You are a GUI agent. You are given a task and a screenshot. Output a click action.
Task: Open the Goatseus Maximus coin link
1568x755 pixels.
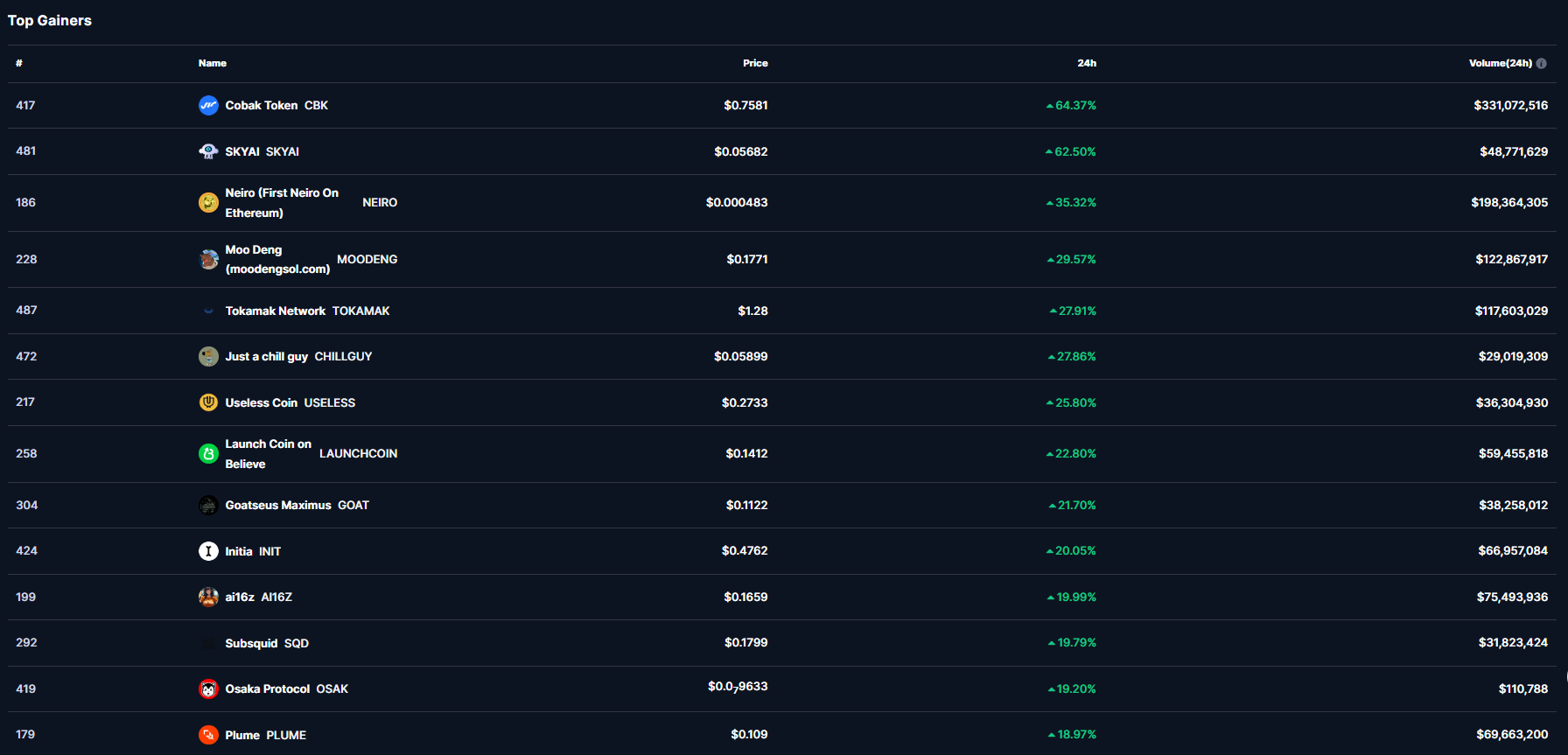click(278, 506)
